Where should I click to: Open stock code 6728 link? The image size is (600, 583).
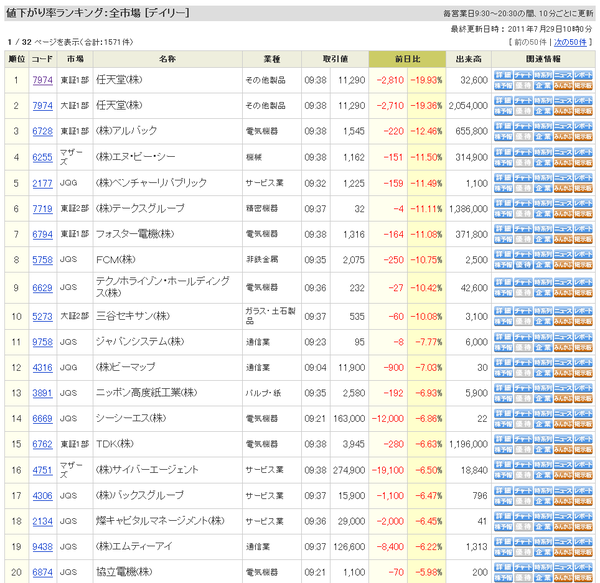click(x=42, y=131)
